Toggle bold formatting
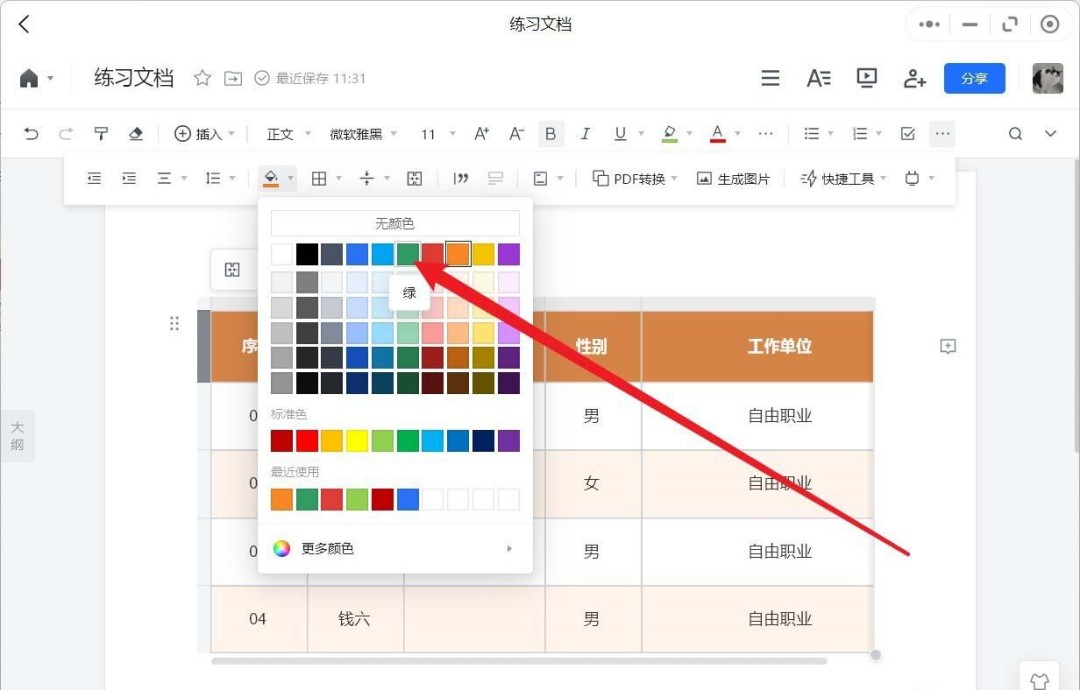 550,133
